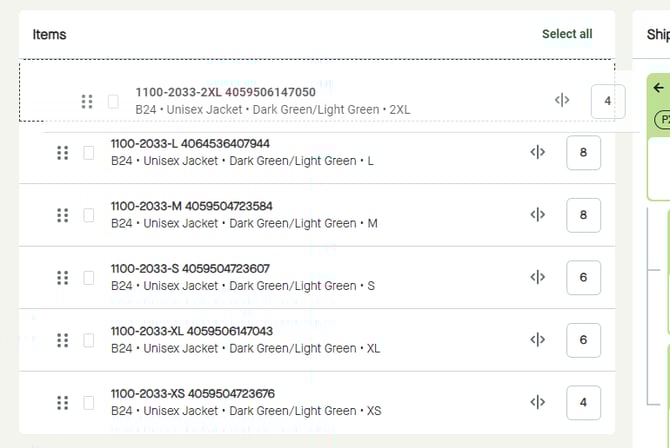Click quantity field for 1100-2033-L item
The width and height of the screenshot is (670, 448).
pyautogui.click(x=583, y=152)
